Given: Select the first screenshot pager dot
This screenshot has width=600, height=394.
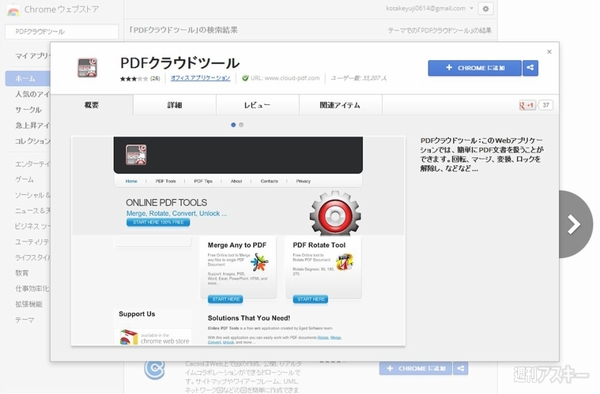Looking at the screenshot, I should 233,125.
